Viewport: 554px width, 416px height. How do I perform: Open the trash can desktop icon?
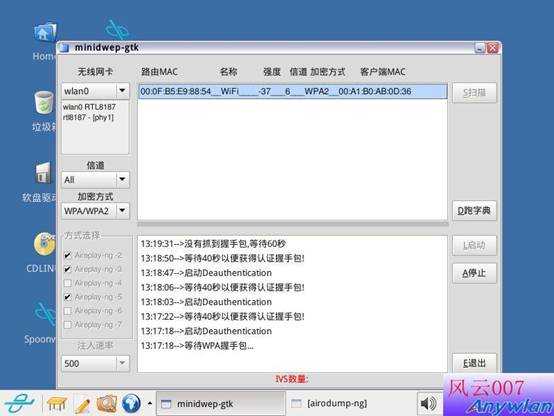pyautogui.click(x=44, y=102)
